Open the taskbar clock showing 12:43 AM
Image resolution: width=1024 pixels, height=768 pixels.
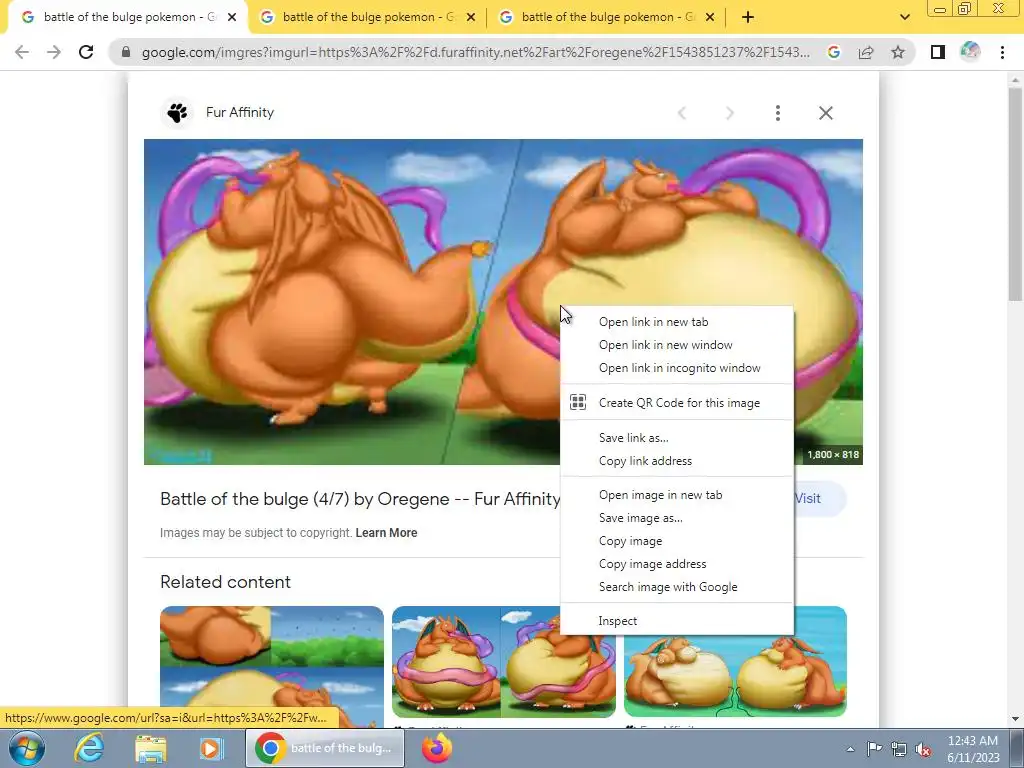tap(972, 749)
